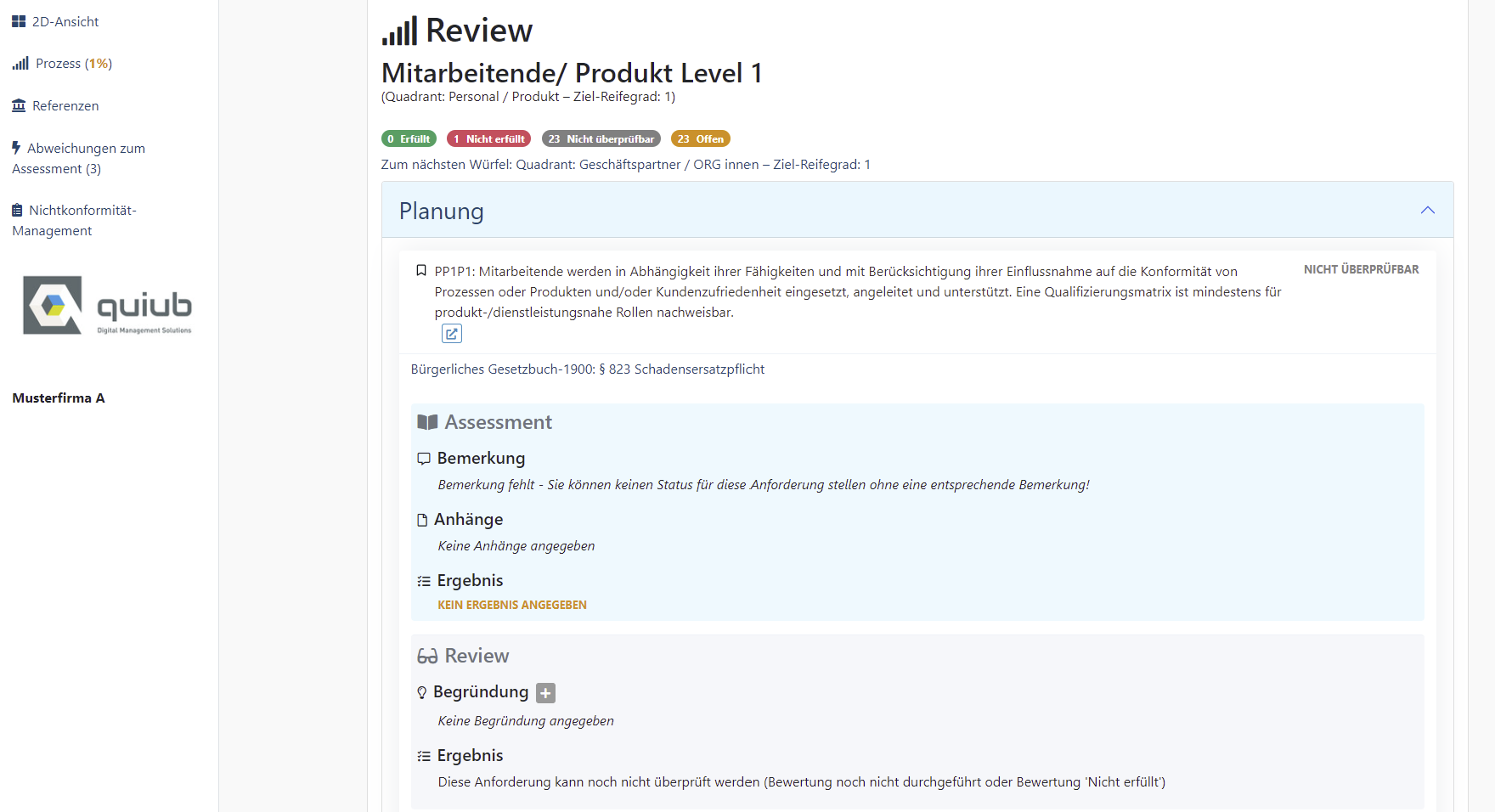Click the Prozess bar-chart icon
This screenshot has width=1495, height=812.
coord(18,63)
